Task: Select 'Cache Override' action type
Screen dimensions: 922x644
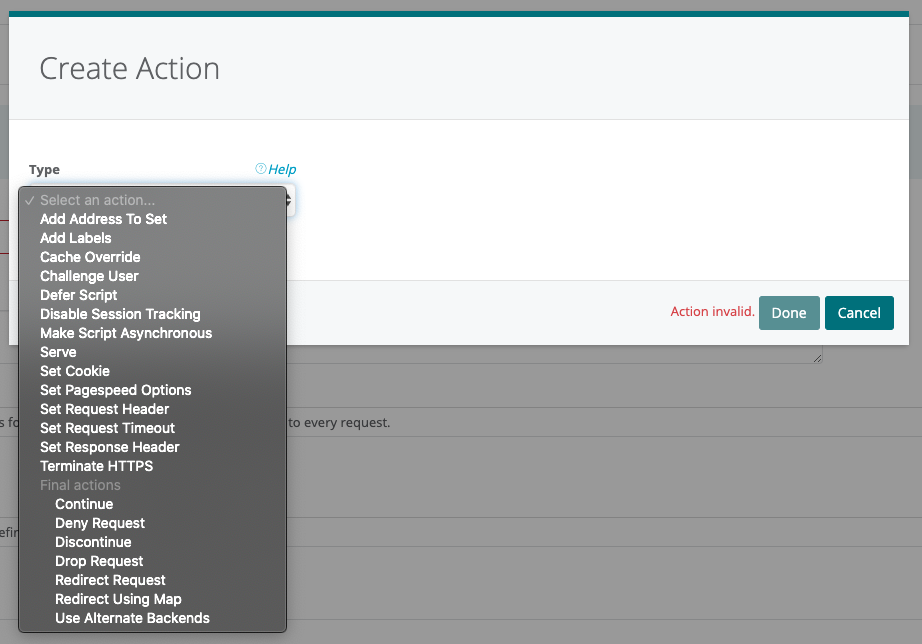Action: 90,257
